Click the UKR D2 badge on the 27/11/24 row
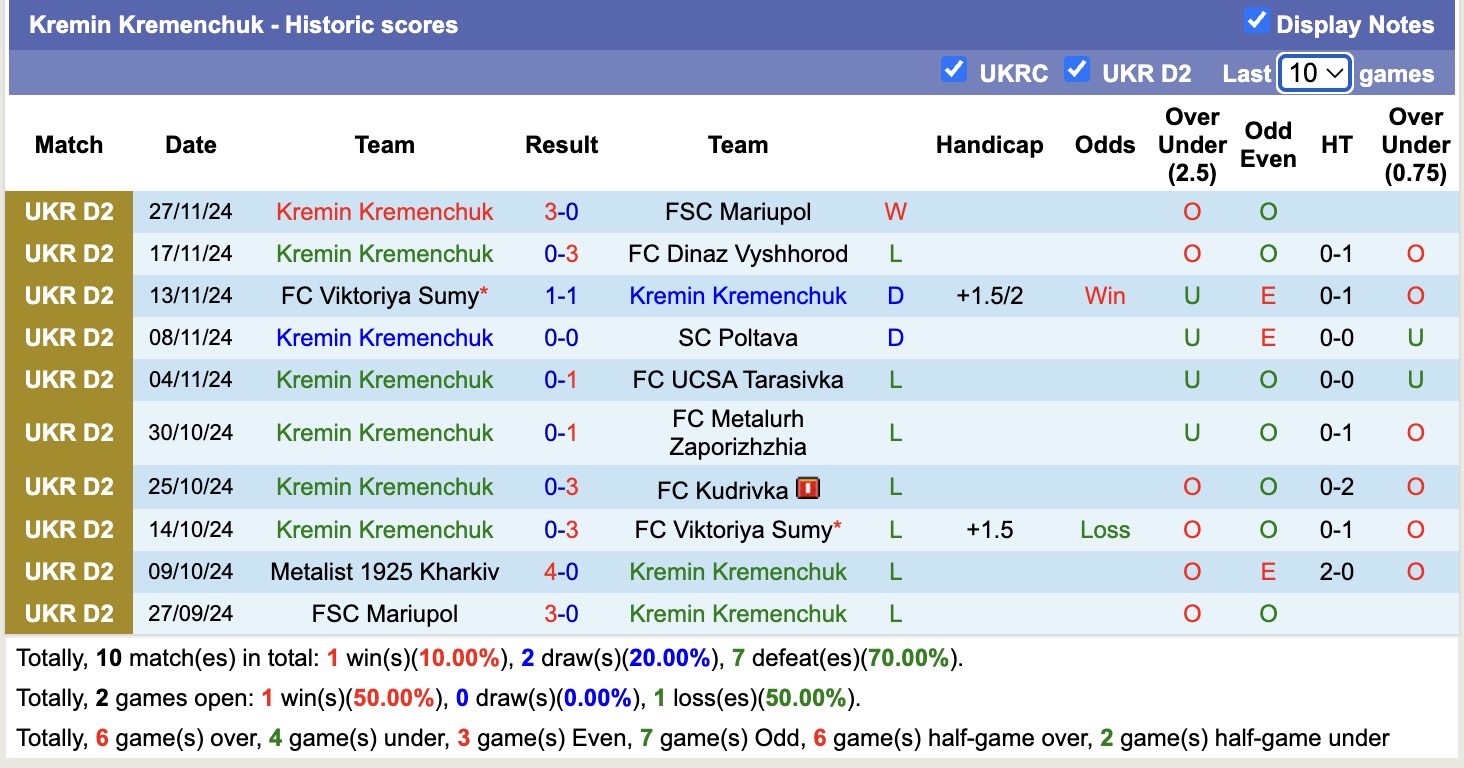This screenshot has width=1464, height=768. pos(68,211)
